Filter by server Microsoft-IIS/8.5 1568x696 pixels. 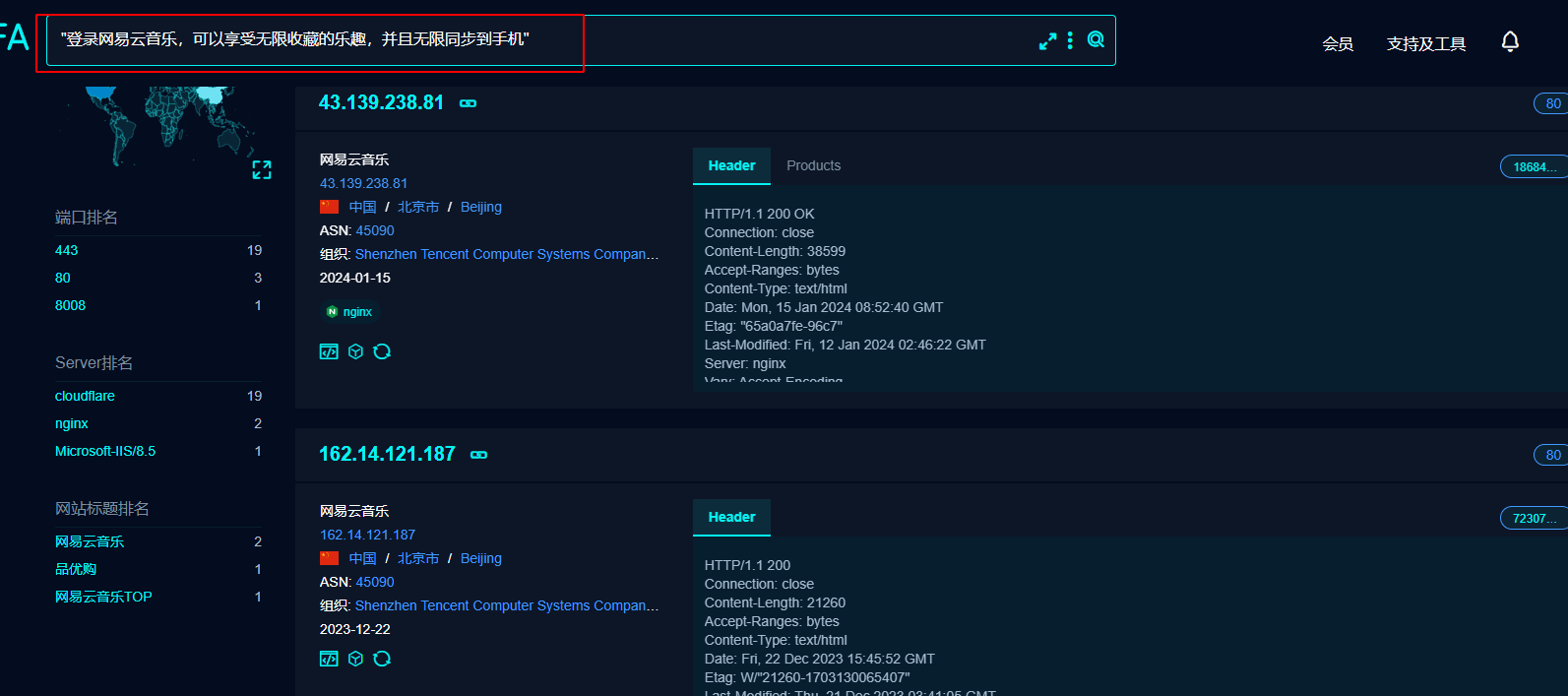(x=105, y=451)
